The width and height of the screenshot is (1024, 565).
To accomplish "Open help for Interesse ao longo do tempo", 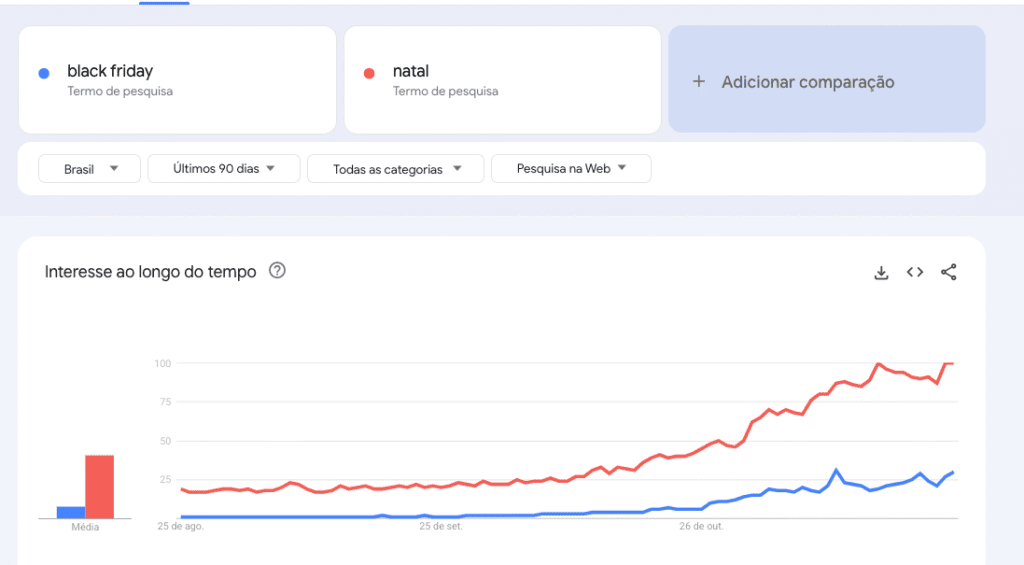I will tap(278, 271).
